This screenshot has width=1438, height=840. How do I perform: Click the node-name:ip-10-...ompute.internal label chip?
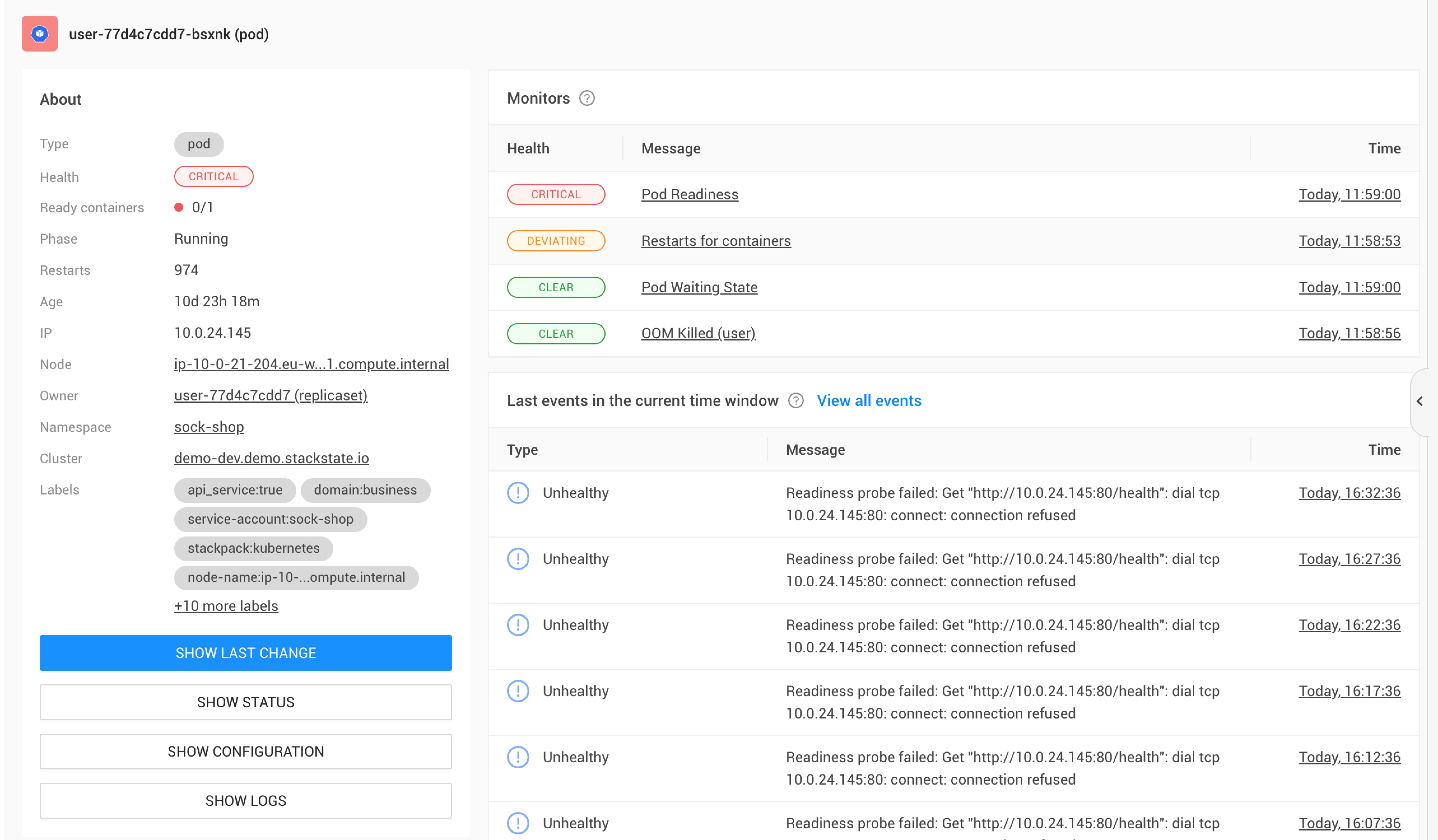296,577
